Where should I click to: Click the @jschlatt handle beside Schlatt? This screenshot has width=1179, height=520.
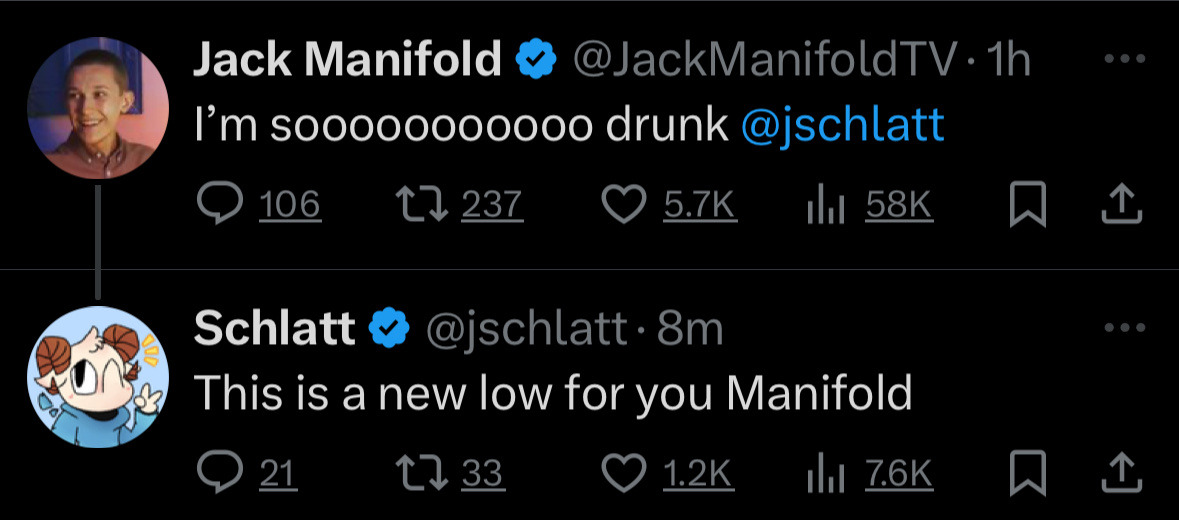tap(528, 329)
